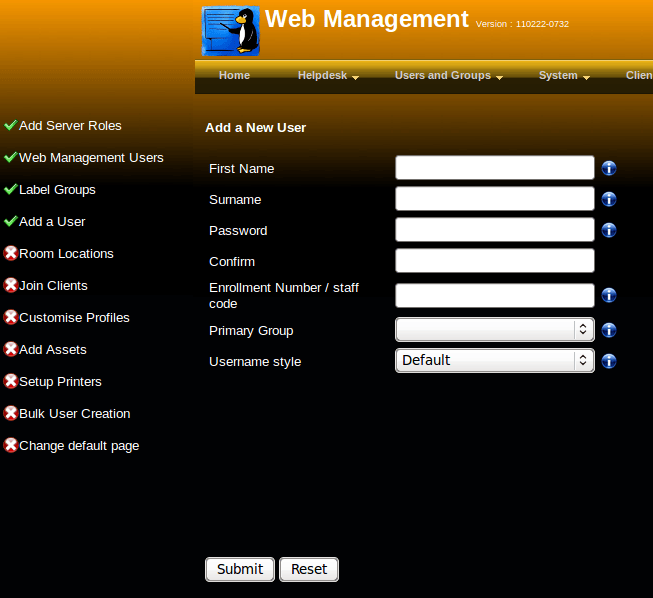Click green check beside Add Server Roles
This screenshot has height=598, width=653.
[x=10, y=125]
